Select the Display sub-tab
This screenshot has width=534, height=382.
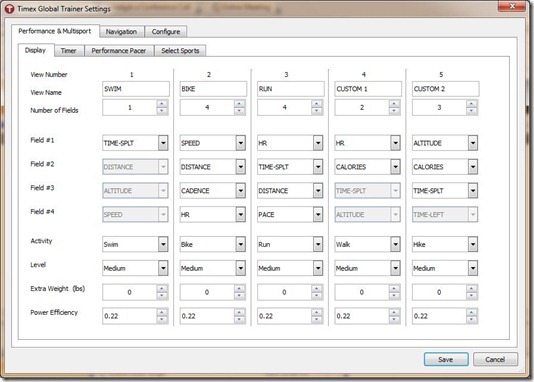(x=35, y=50)
